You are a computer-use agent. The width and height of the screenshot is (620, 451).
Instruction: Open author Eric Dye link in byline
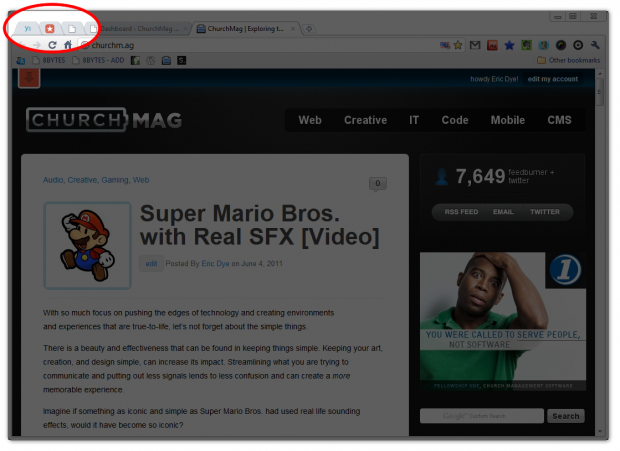[215, 264]
